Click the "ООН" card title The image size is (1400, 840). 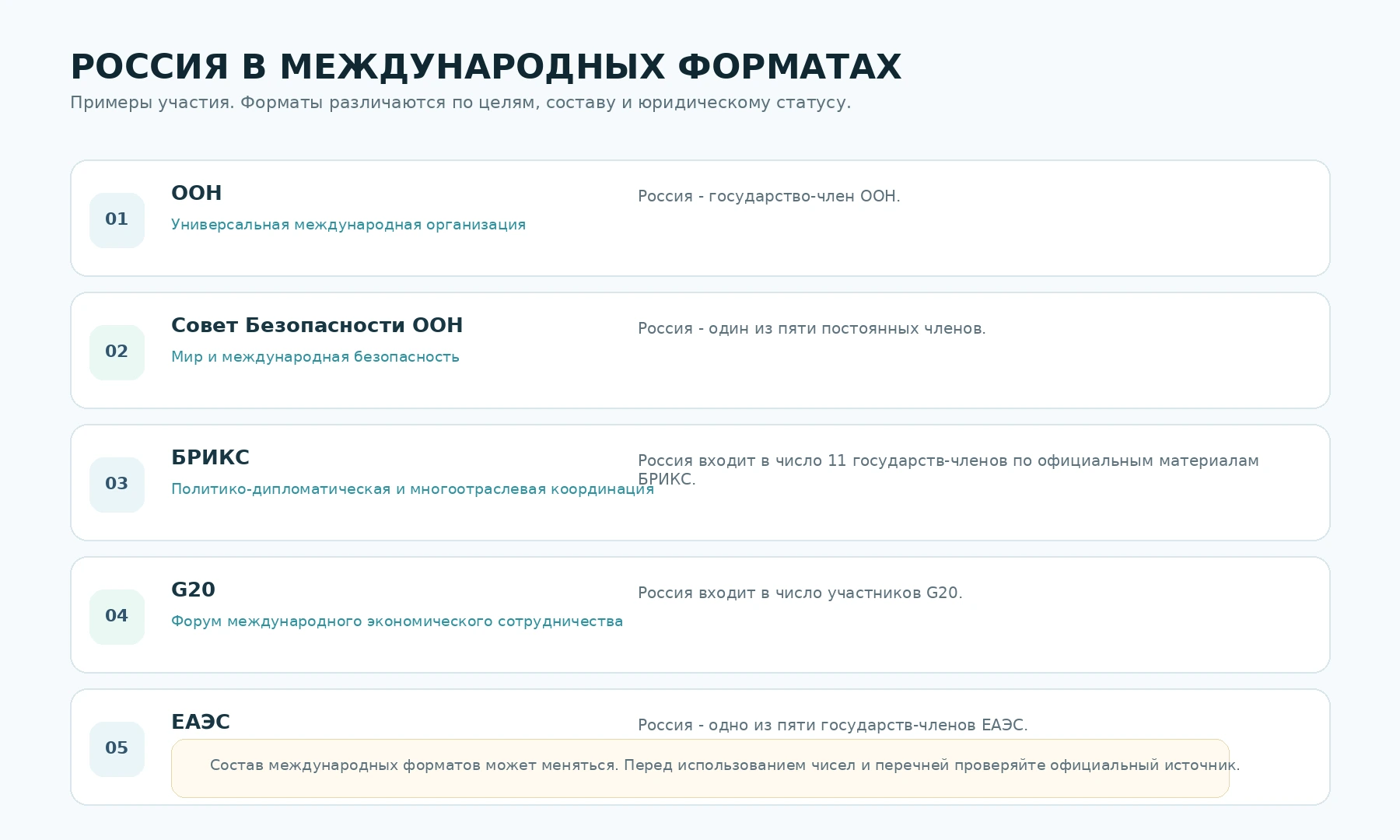coord(197,193)
